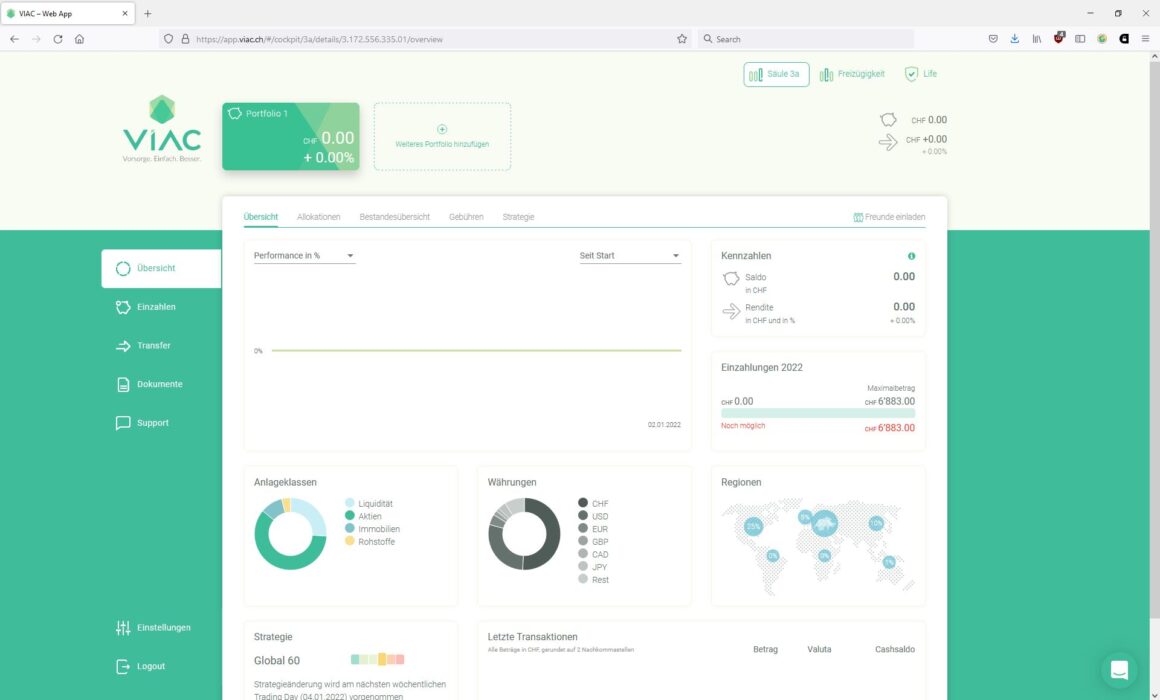The height and width of the screenshot is (700, 1160).
Task: Click plus icon to add another portfolio
Action: [442, 129]
